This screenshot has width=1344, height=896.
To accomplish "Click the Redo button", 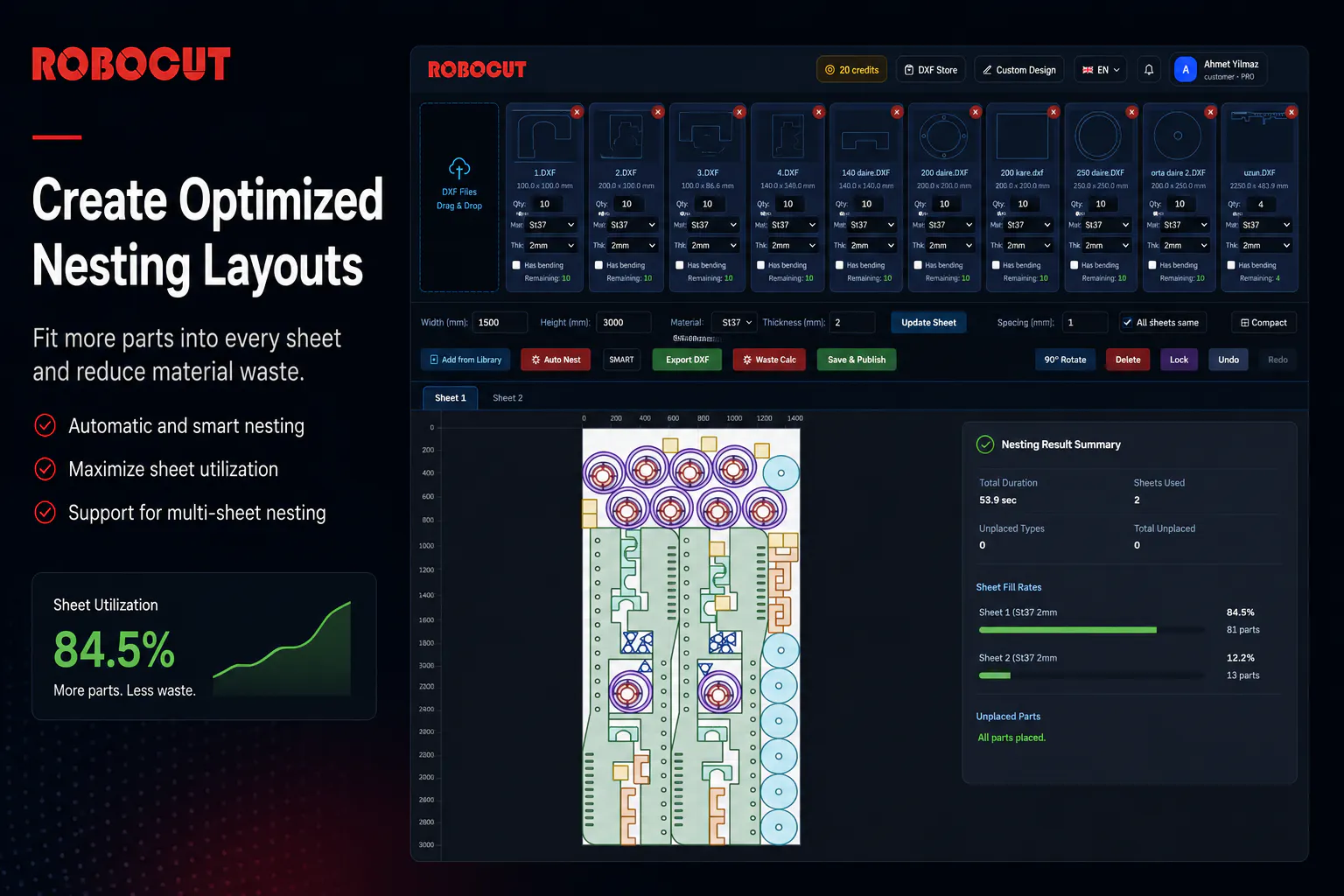I will (x=1277, y=360).
